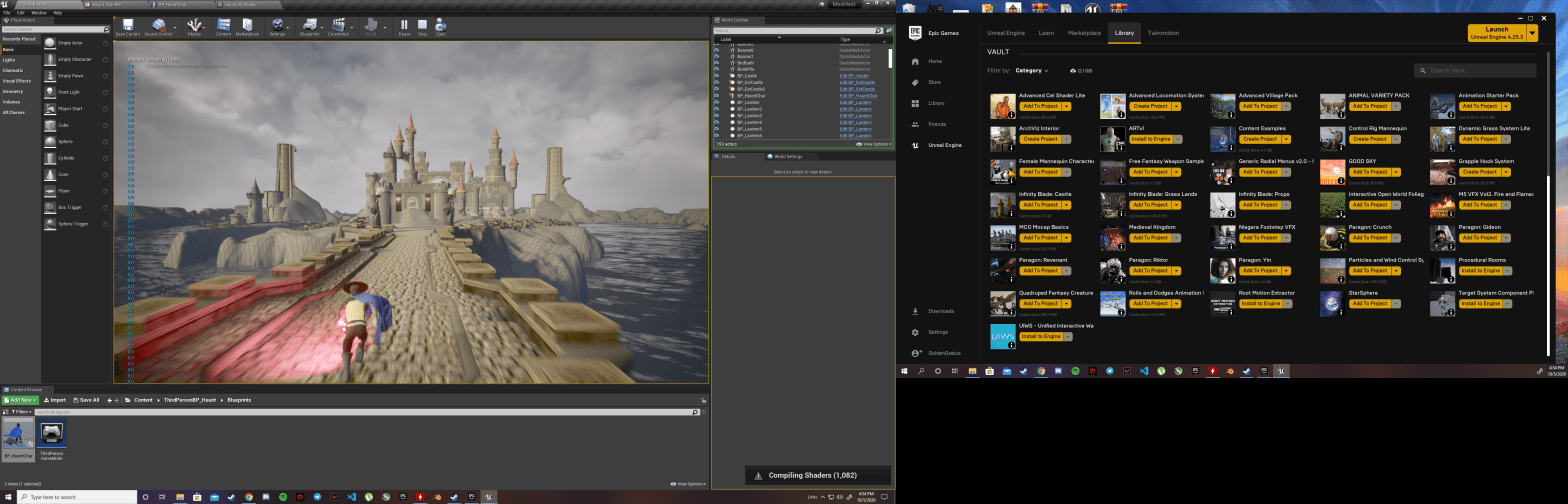Hide the BP_HauntChar actor in outliner
1568x504 pixels.
click(716, 96)
